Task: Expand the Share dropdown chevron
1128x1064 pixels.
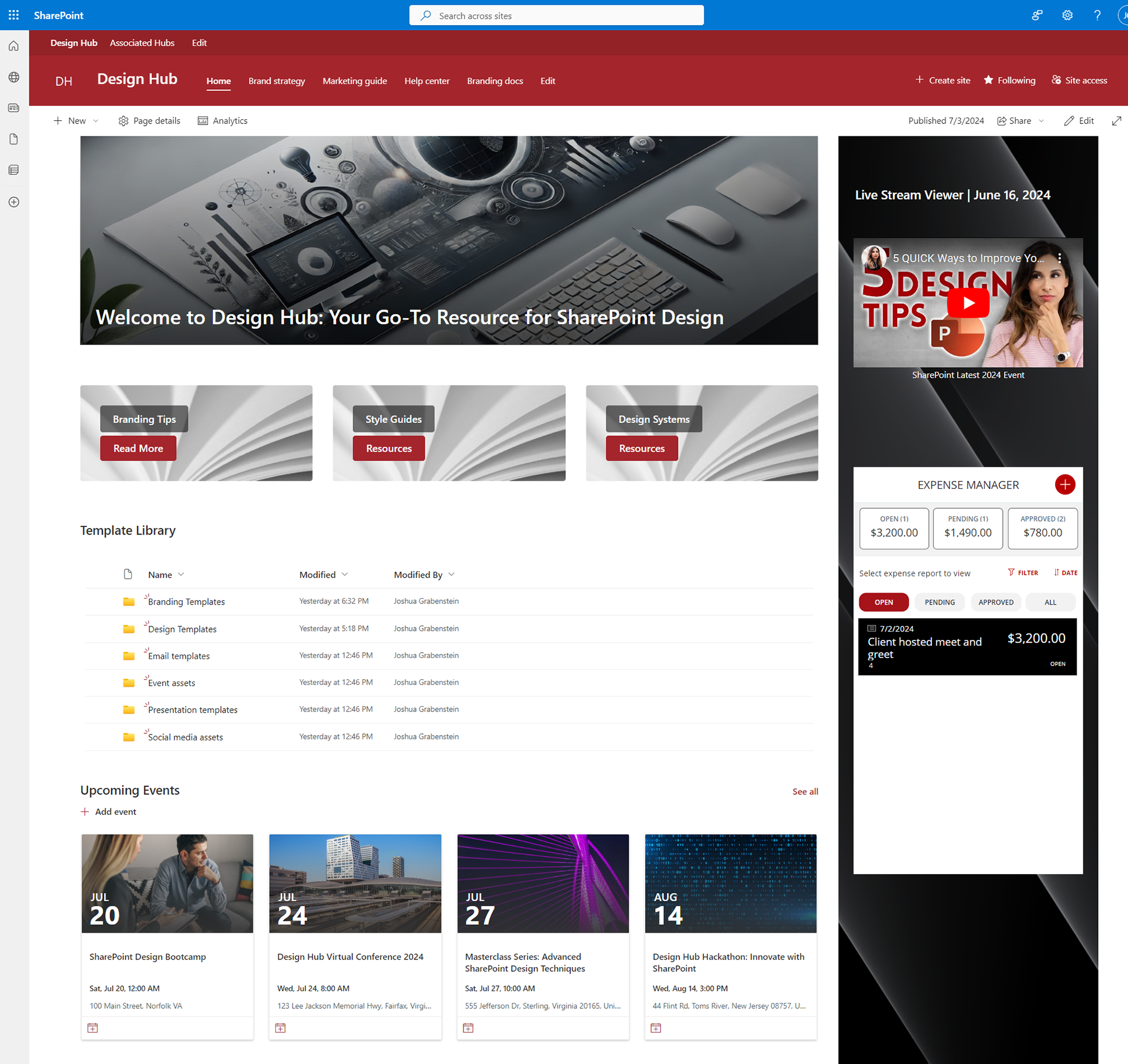Action: 1042,120
